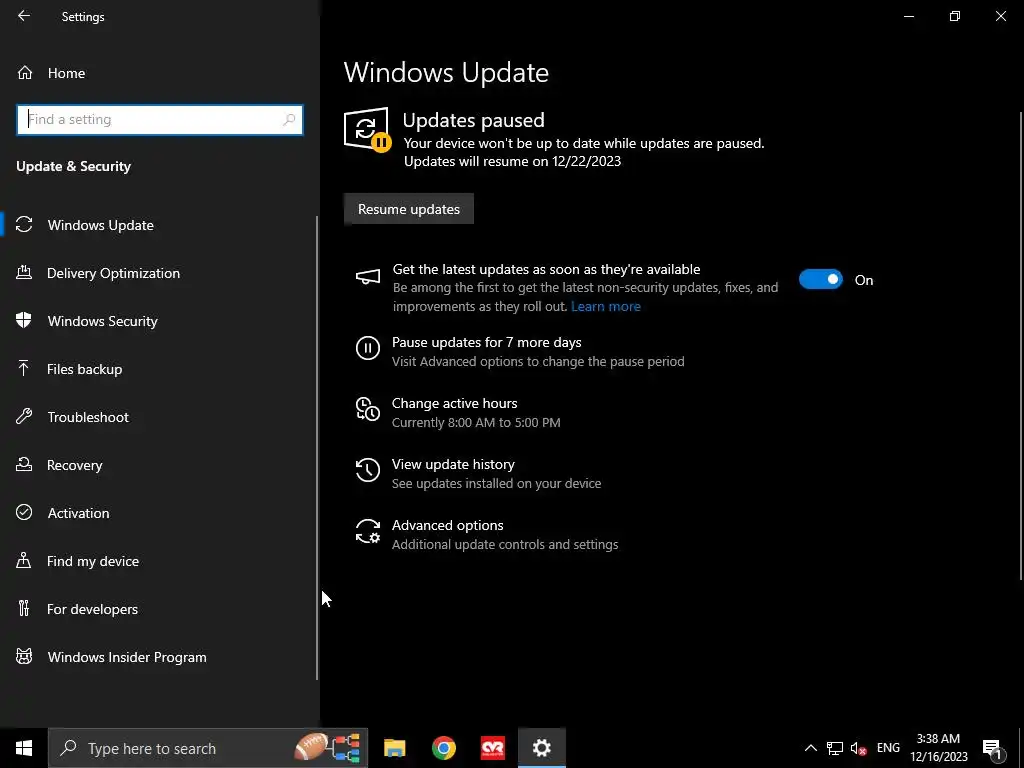Click the Windows Insider Program cat icon
This screenshot has height=768, width=1024.
coord(24,656)
